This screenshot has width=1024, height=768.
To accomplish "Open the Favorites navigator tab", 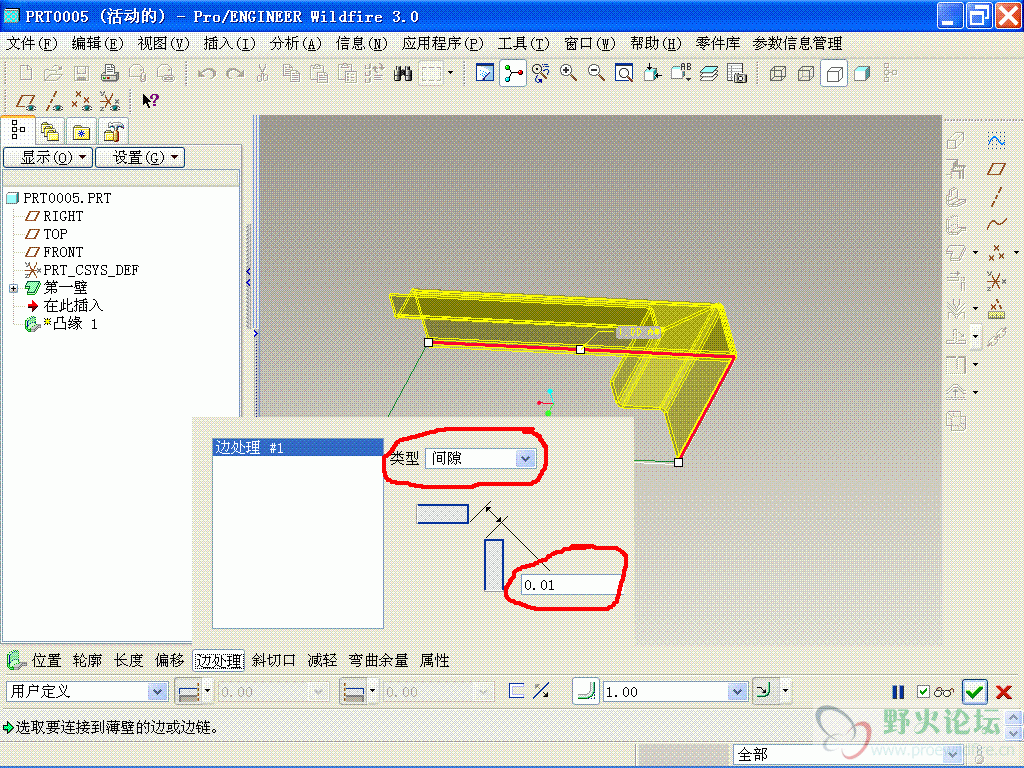I will click(81, 132).
